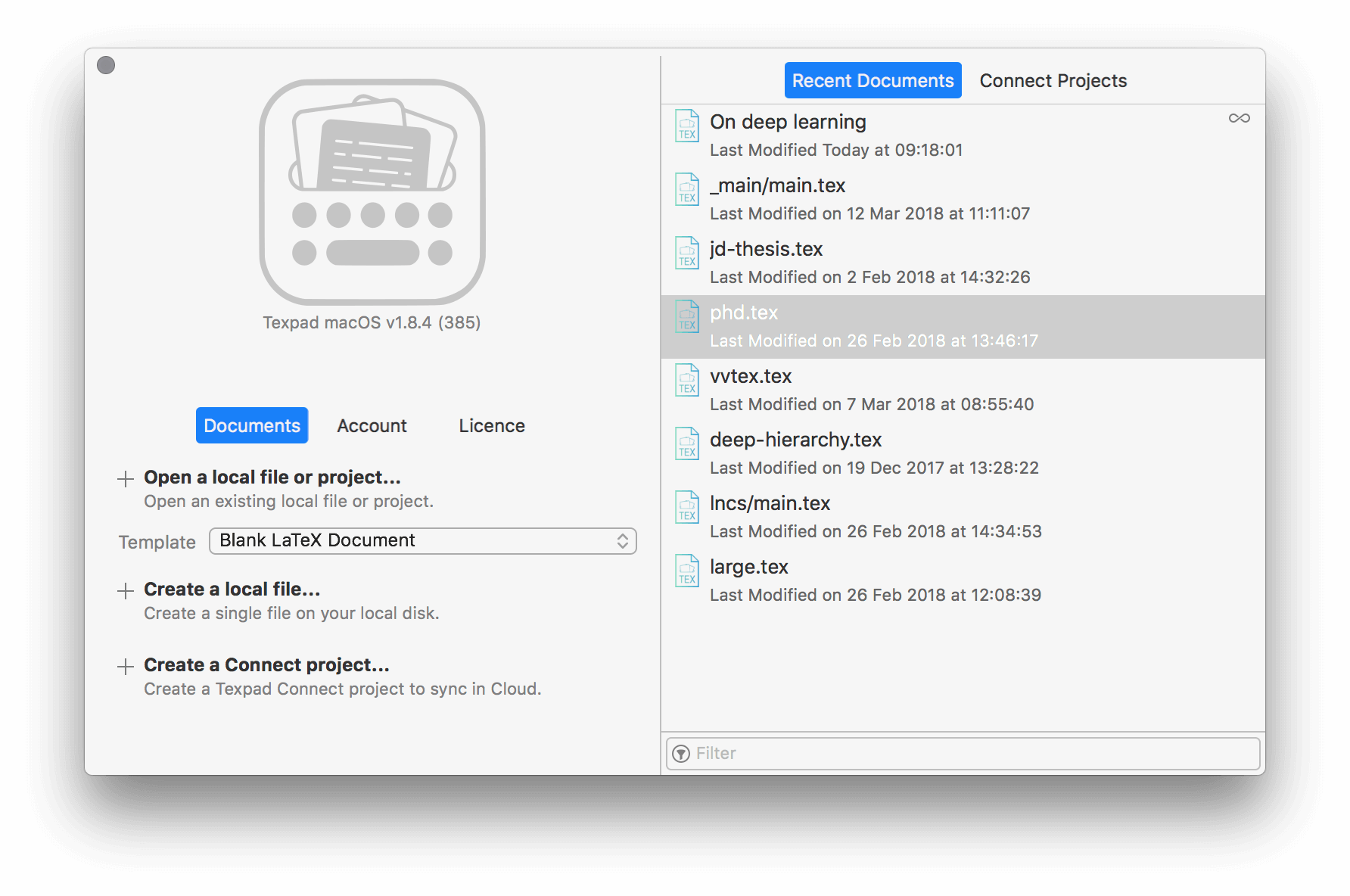The height and width of the screenshot is (896, 1350).
Task: Click the TEX icon for deep-hierarchy.tex
Action: pos(686,443)
